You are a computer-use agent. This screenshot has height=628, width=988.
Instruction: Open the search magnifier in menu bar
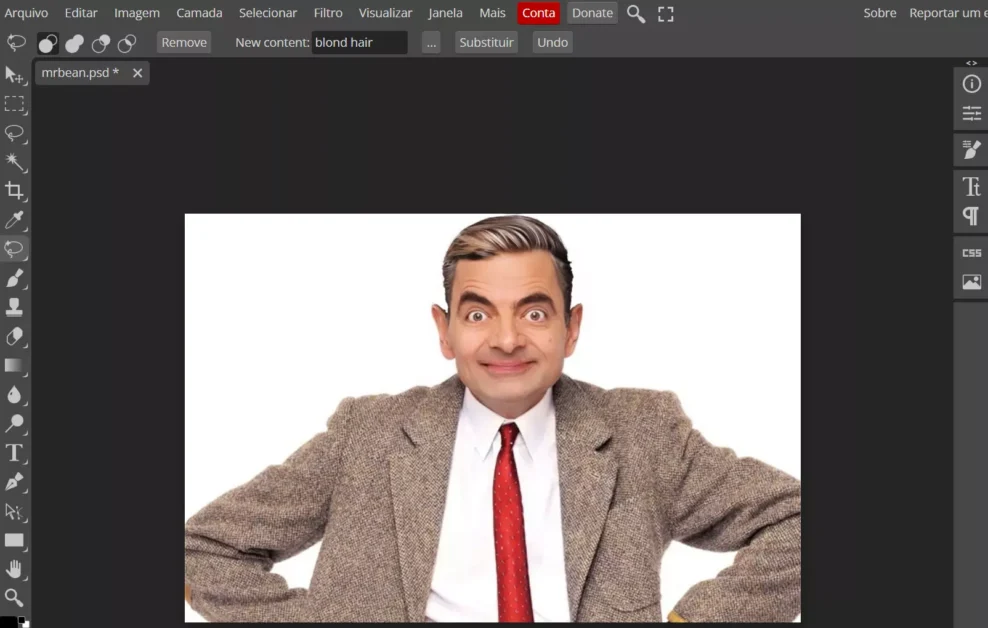tap(636, 13)
